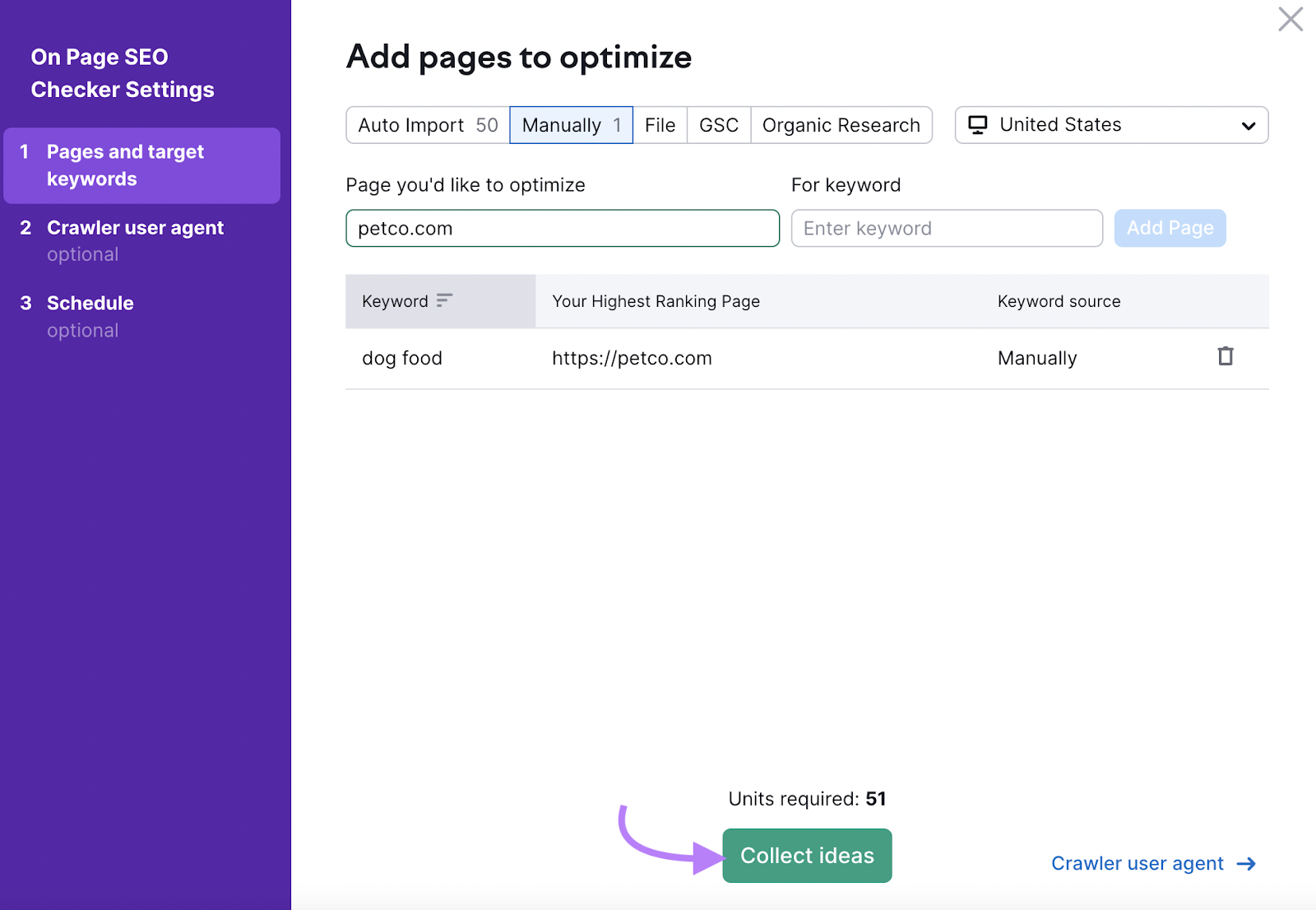Click the Collect ideas button
The height and width of the screenshot is (910, 1316).
click(806, 855)
